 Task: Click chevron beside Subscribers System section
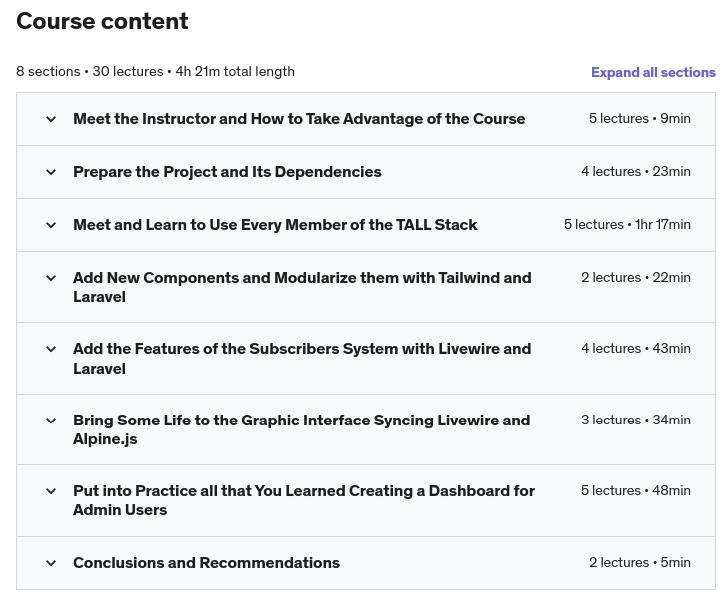(51, 349)
